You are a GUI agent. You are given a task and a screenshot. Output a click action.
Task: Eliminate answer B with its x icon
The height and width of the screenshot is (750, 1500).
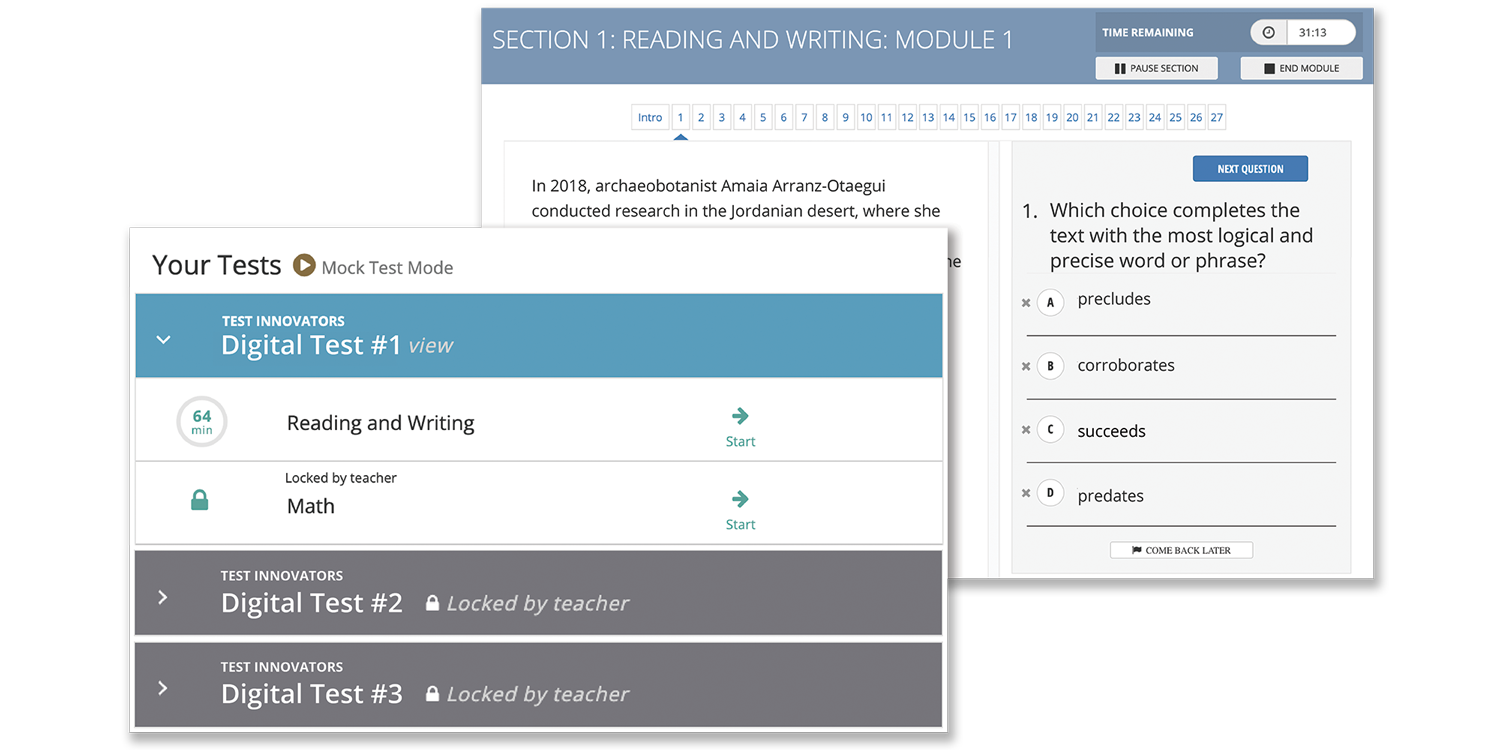(1026, 367)
